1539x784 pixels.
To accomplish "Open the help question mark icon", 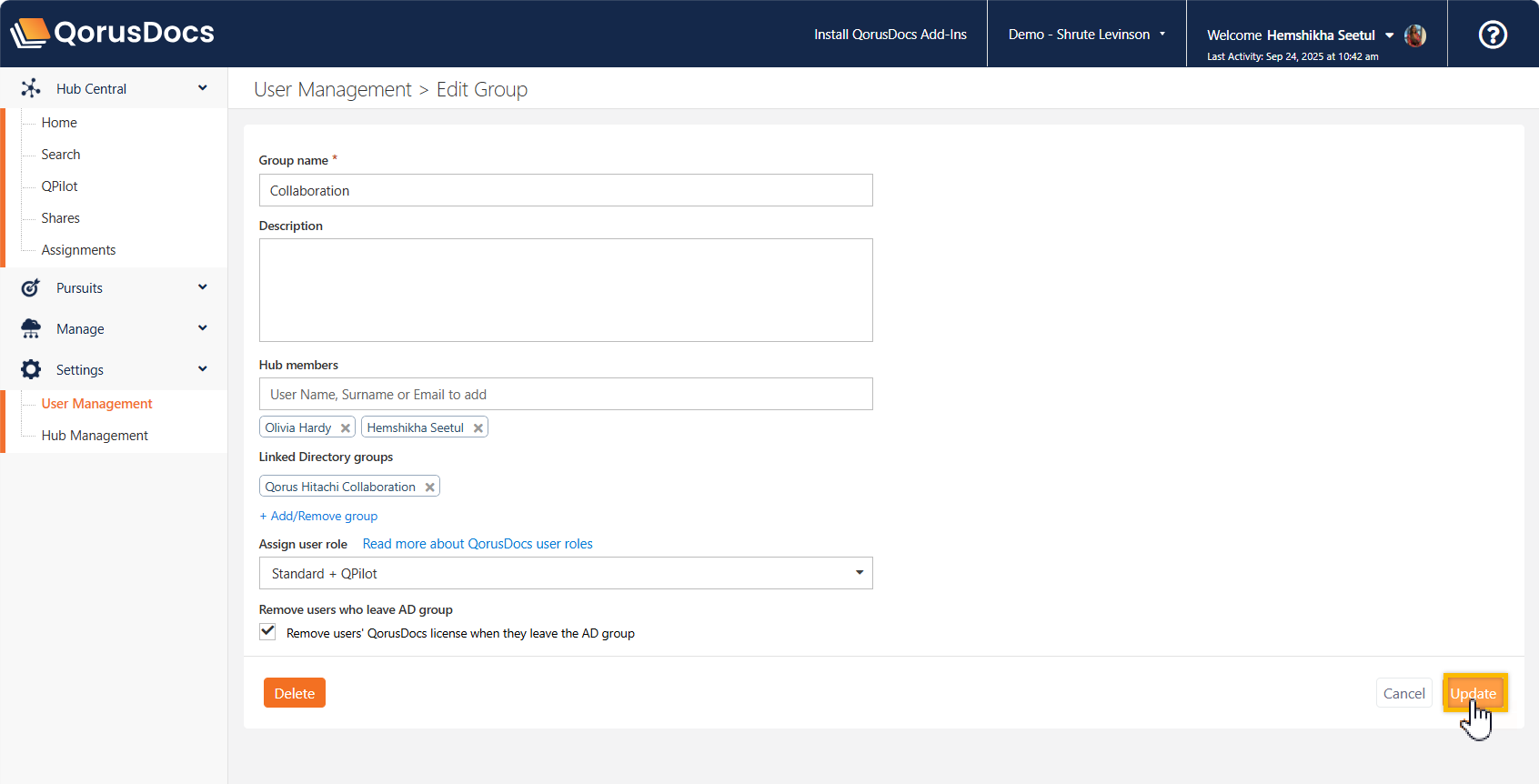I will click(1492, 35).
